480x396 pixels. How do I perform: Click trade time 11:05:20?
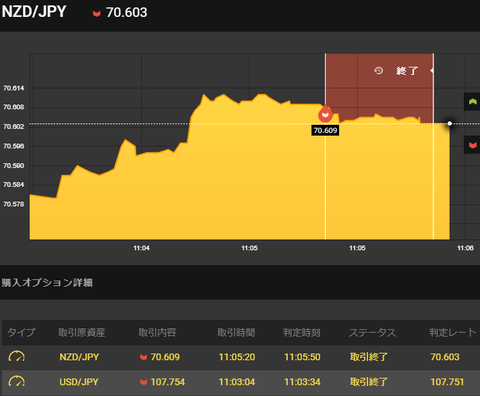[237, 357]
